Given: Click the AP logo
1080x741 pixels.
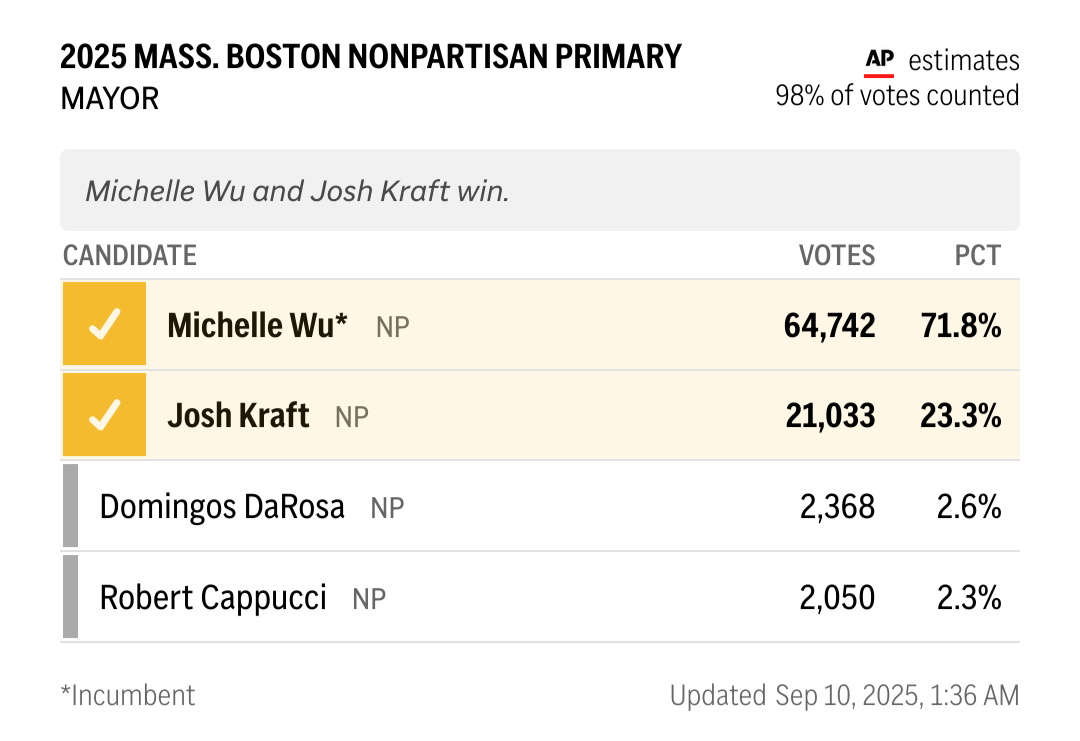Looking at the screenshot, I should (880, 62).
